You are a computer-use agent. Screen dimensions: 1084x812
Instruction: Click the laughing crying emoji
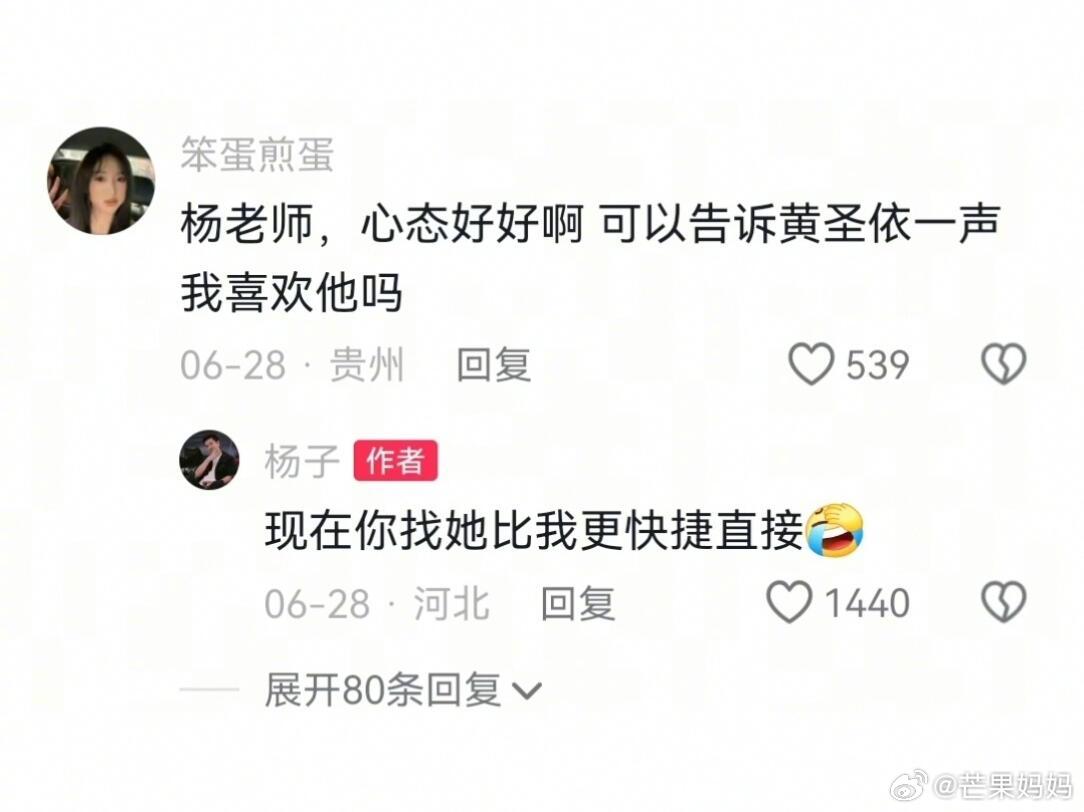coord(834,530)
